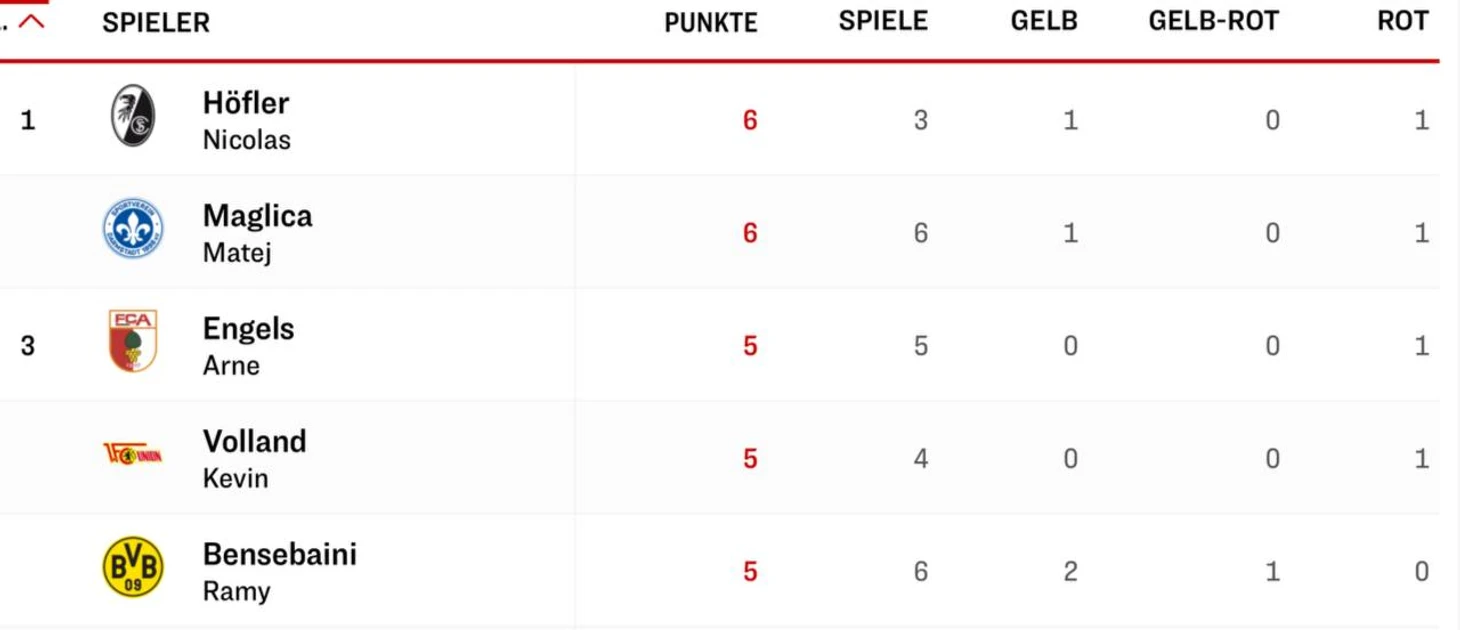
Task: Sort table by SPIELE column
Action: pyautogui.click(x=883, y=22)
